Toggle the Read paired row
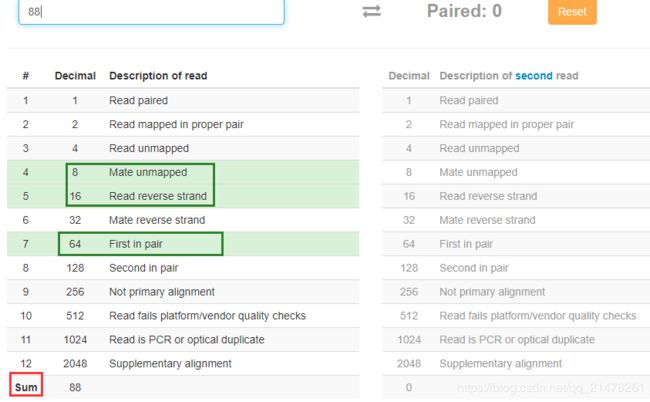650x402 pixels. coord(183,100)
